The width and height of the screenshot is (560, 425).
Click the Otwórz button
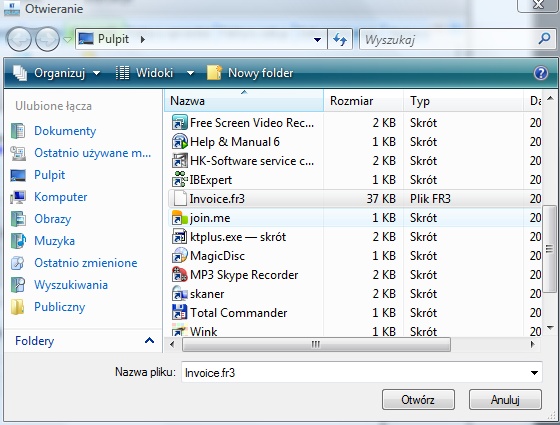[418, 399]
